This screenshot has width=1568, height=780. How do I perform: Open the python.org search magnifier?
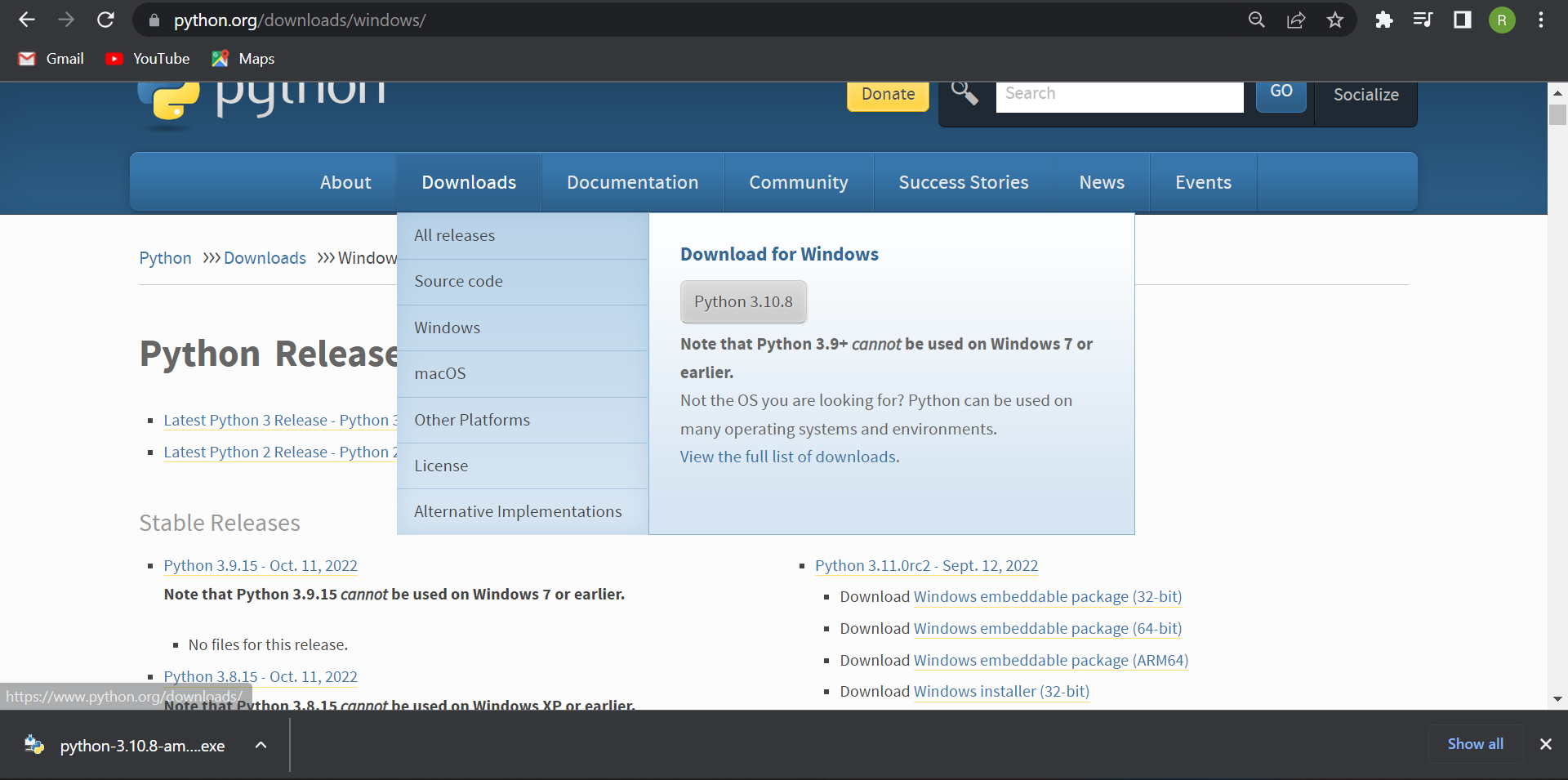point(964,93)
